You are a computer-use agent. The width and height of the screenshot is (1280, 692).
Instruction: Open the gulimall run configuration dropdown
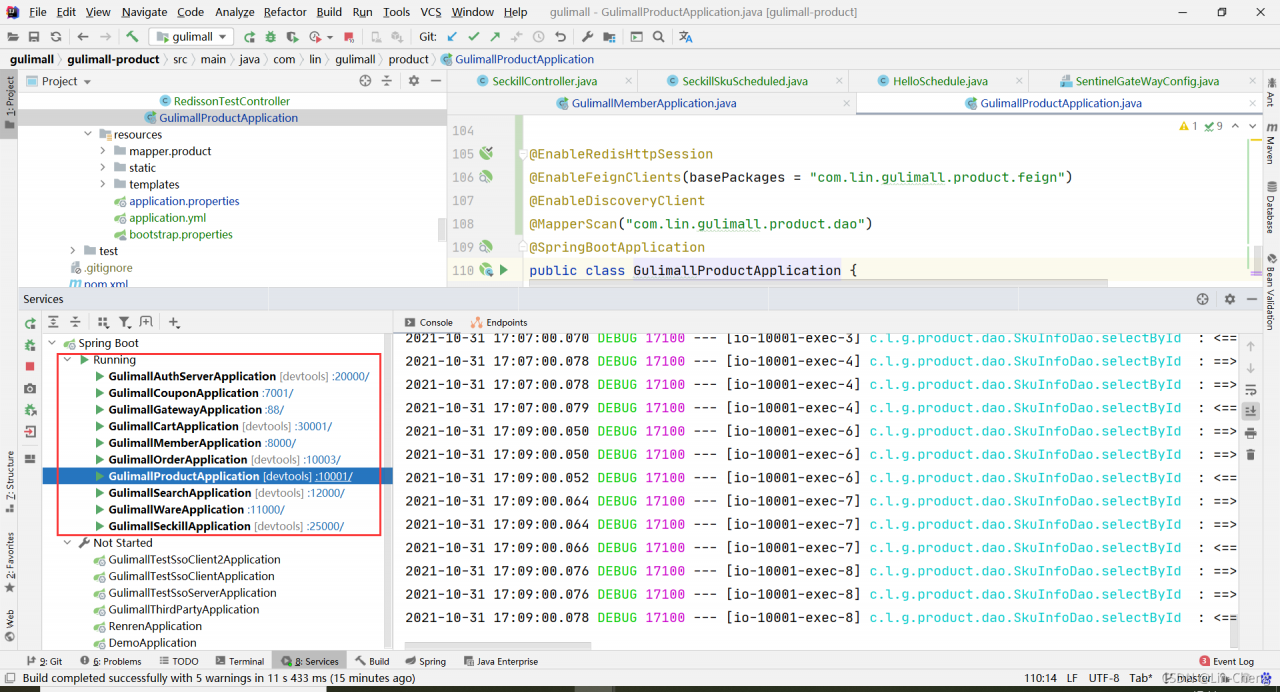[192, 37]
